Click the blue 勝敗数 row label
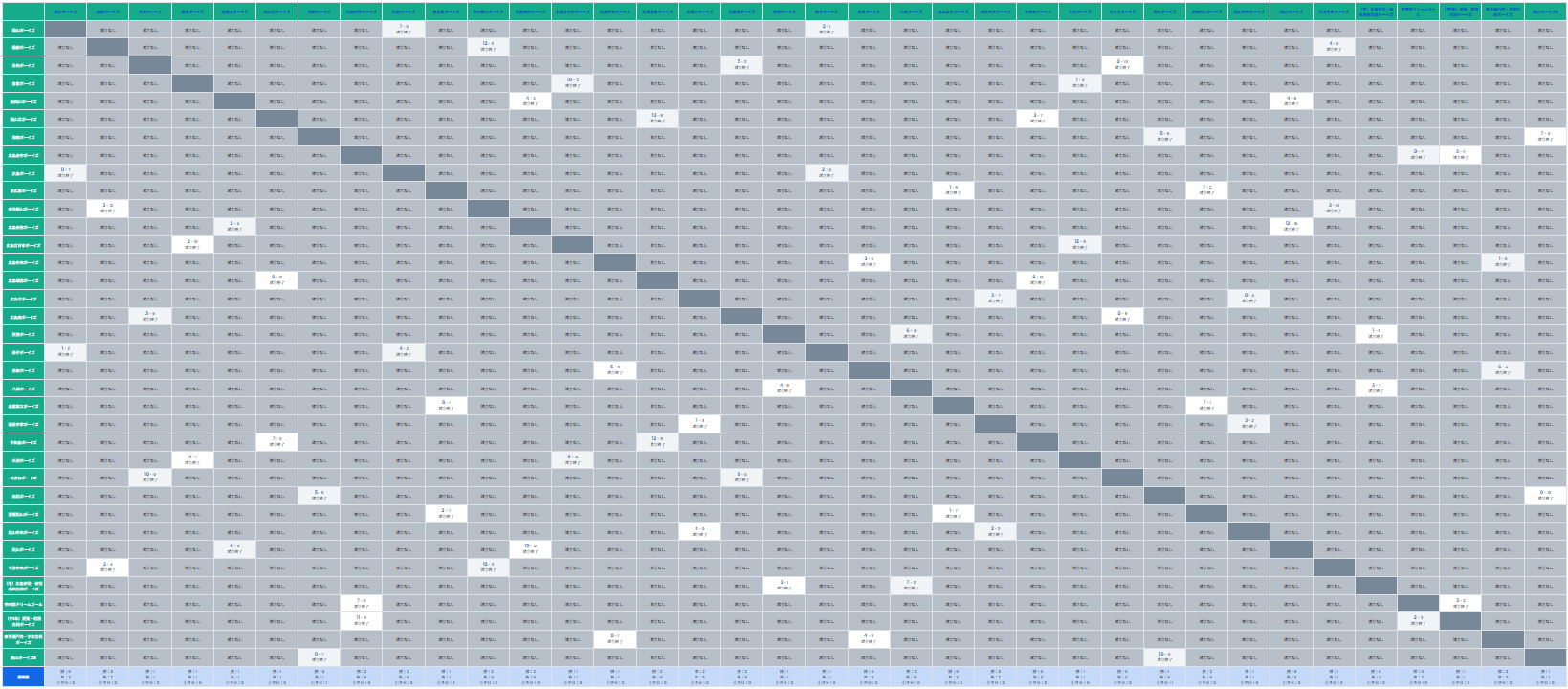This screenshot has width=1568, height=689. (23, 678)
